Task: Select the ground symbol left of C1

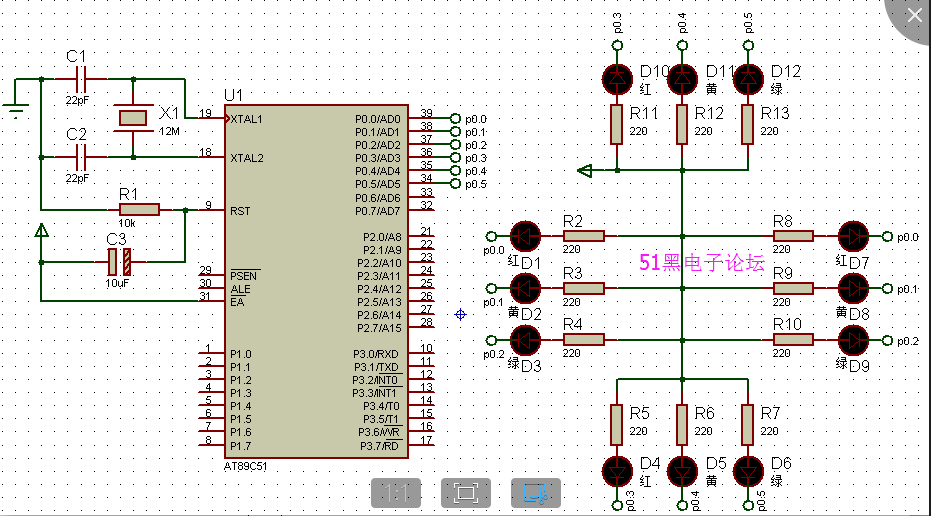Action: (x=15, y=110)
